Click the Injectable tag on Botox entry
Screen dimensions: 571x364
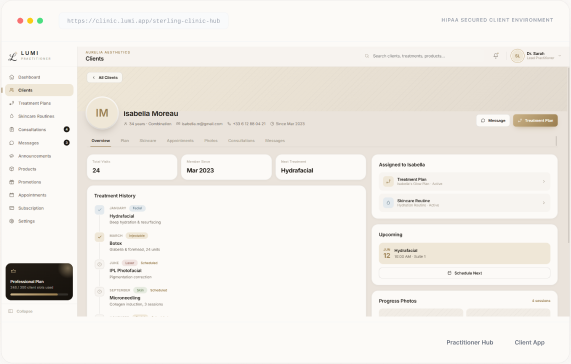click(137, 236)
